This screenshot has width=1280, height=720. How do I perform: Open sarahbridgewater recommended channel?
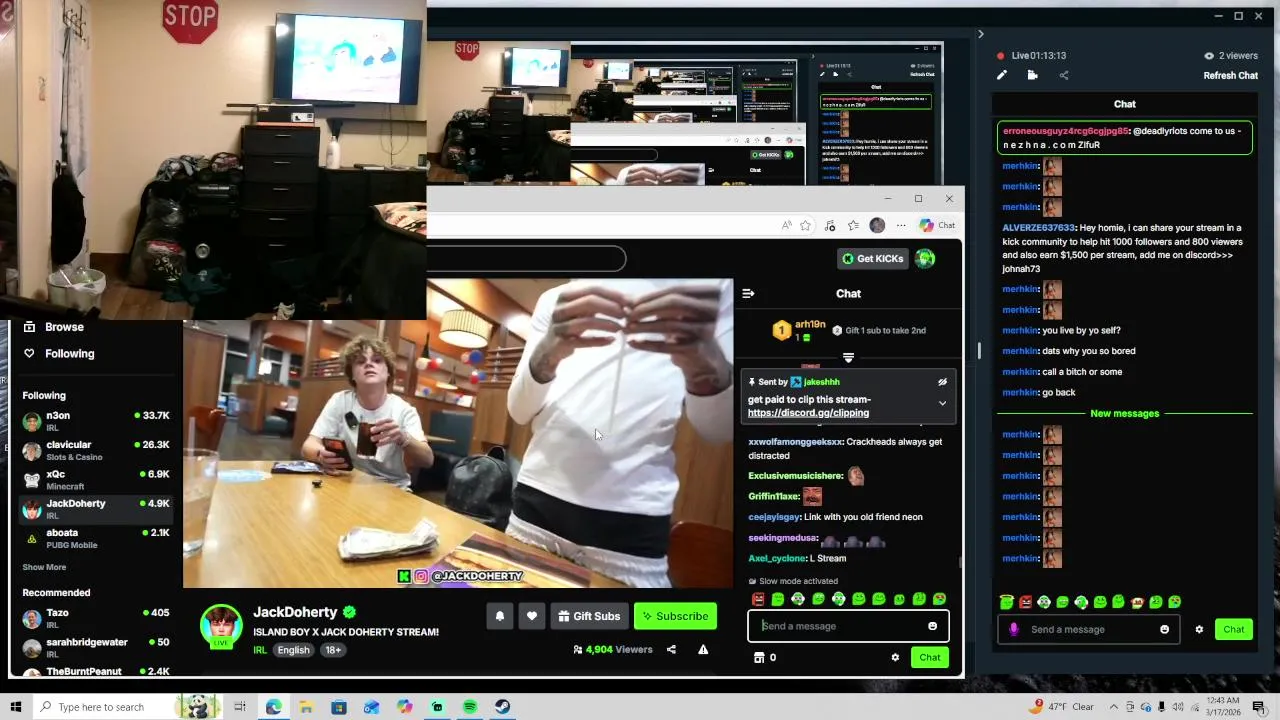pos(96,647)
